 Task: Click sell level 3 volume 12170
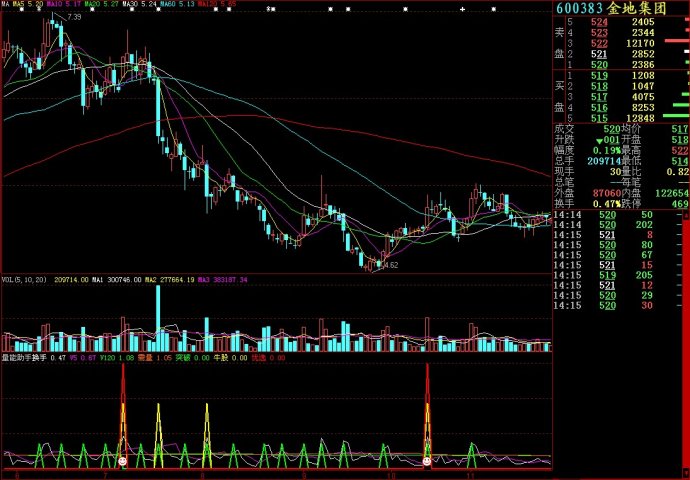pos(640,44)
